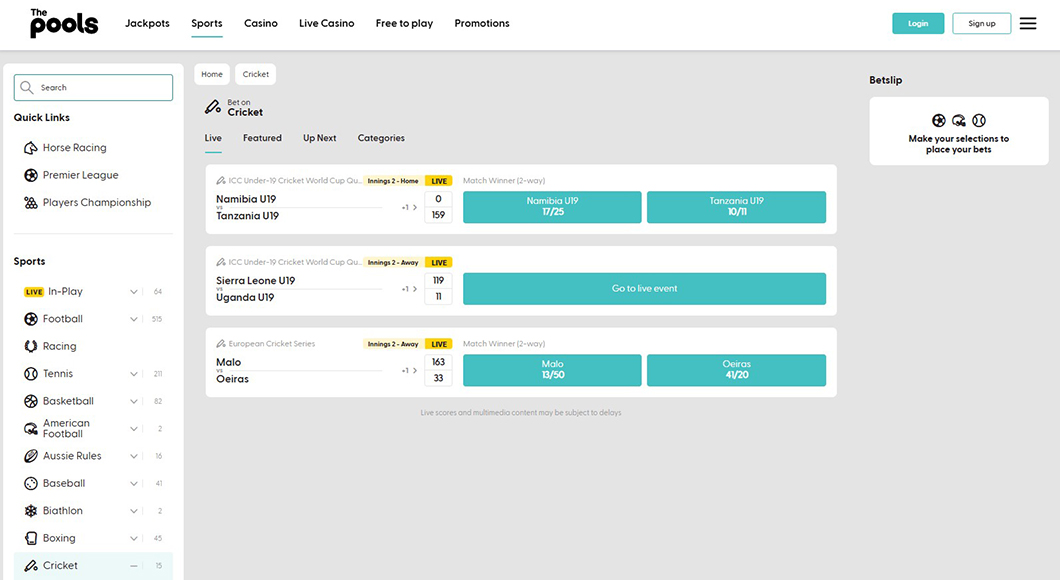Click LIVE badge on Malo vs Oeiras
Viewport: 1060px width, 580px height.
439,344
